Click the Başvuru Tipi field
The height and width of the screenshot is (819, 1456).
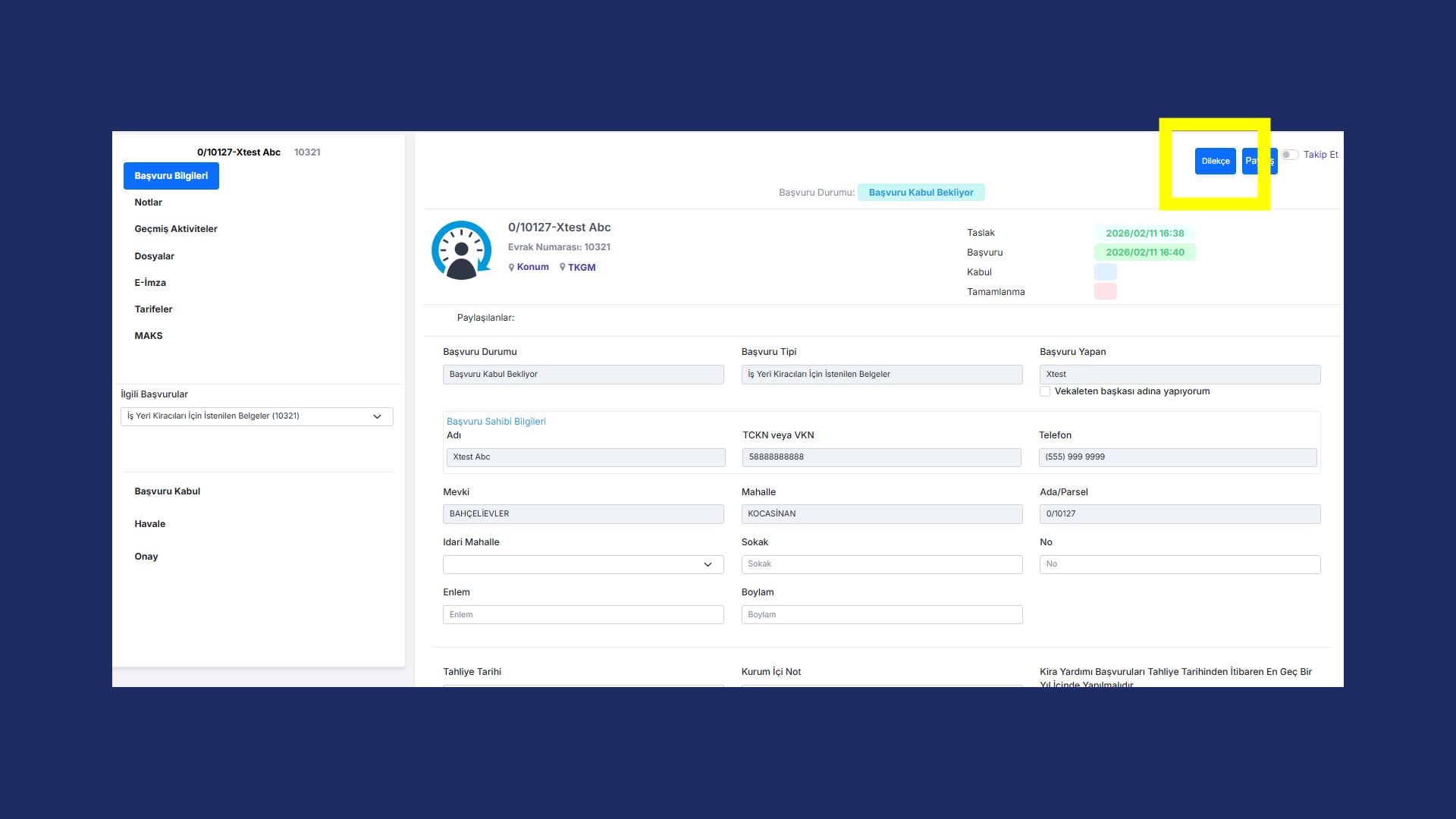click(882, 375)
